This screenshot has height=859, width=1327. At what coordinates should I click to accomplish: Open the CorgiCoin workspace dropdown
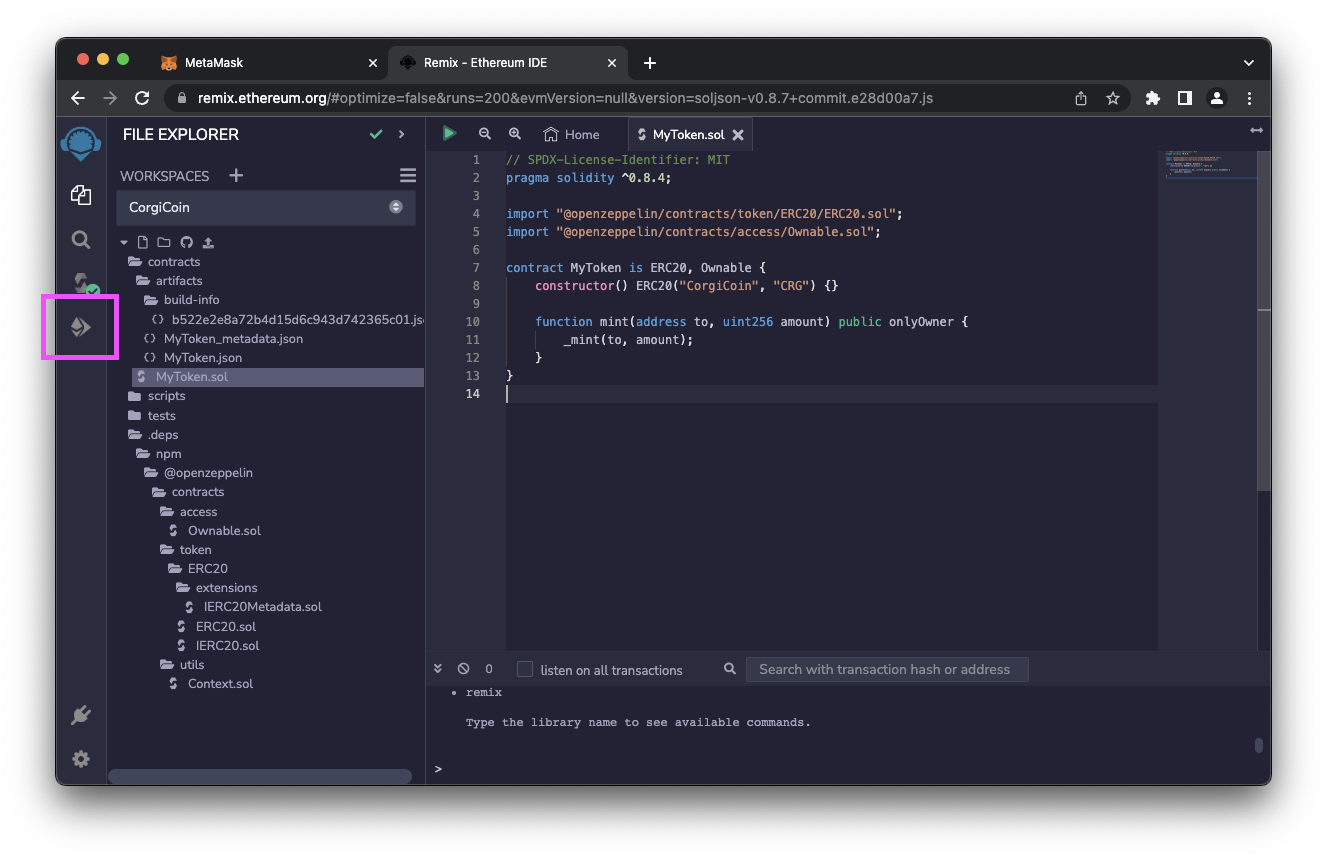267,207
